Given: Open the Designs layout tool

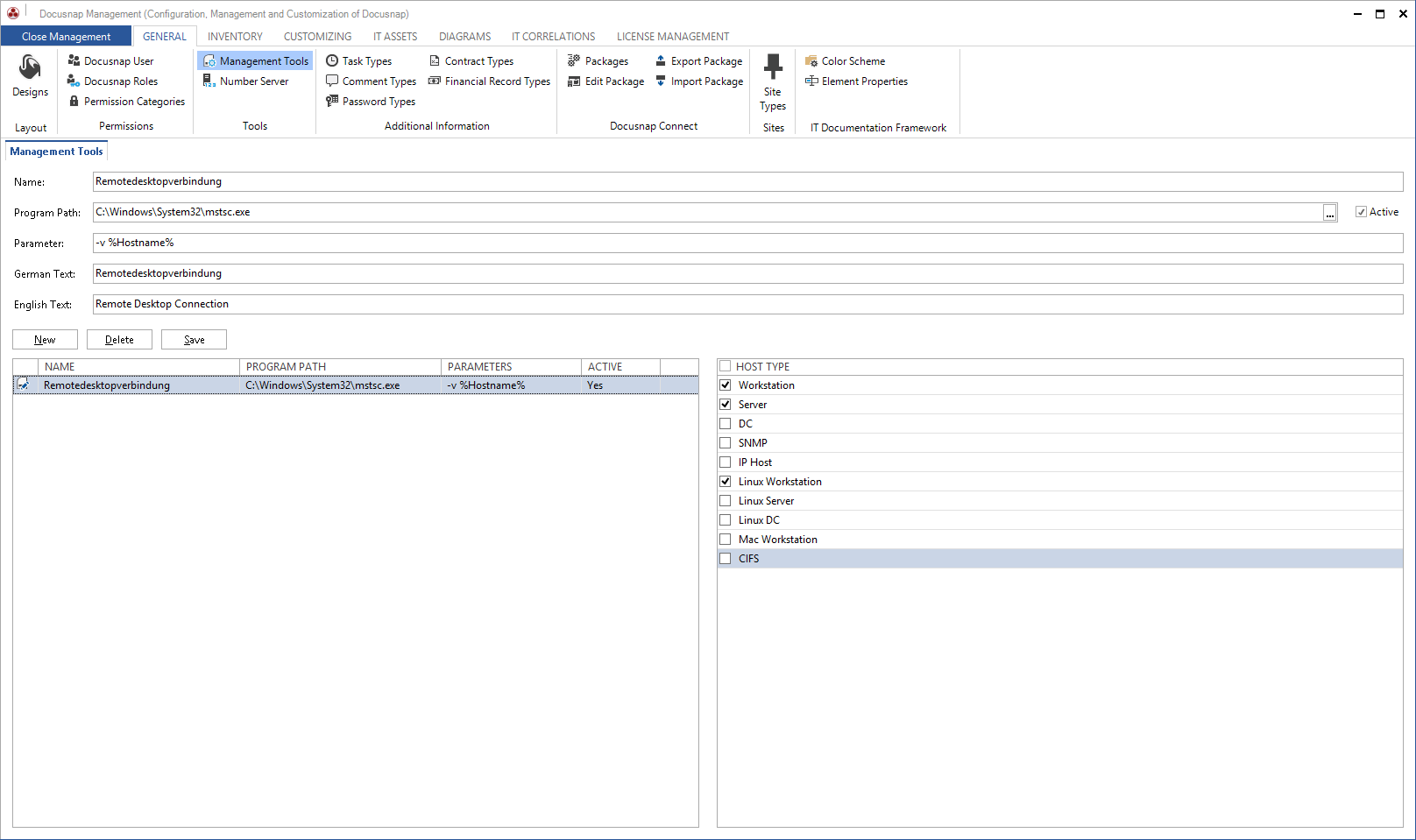Looking at the screenshot, I should coord(31,76).
